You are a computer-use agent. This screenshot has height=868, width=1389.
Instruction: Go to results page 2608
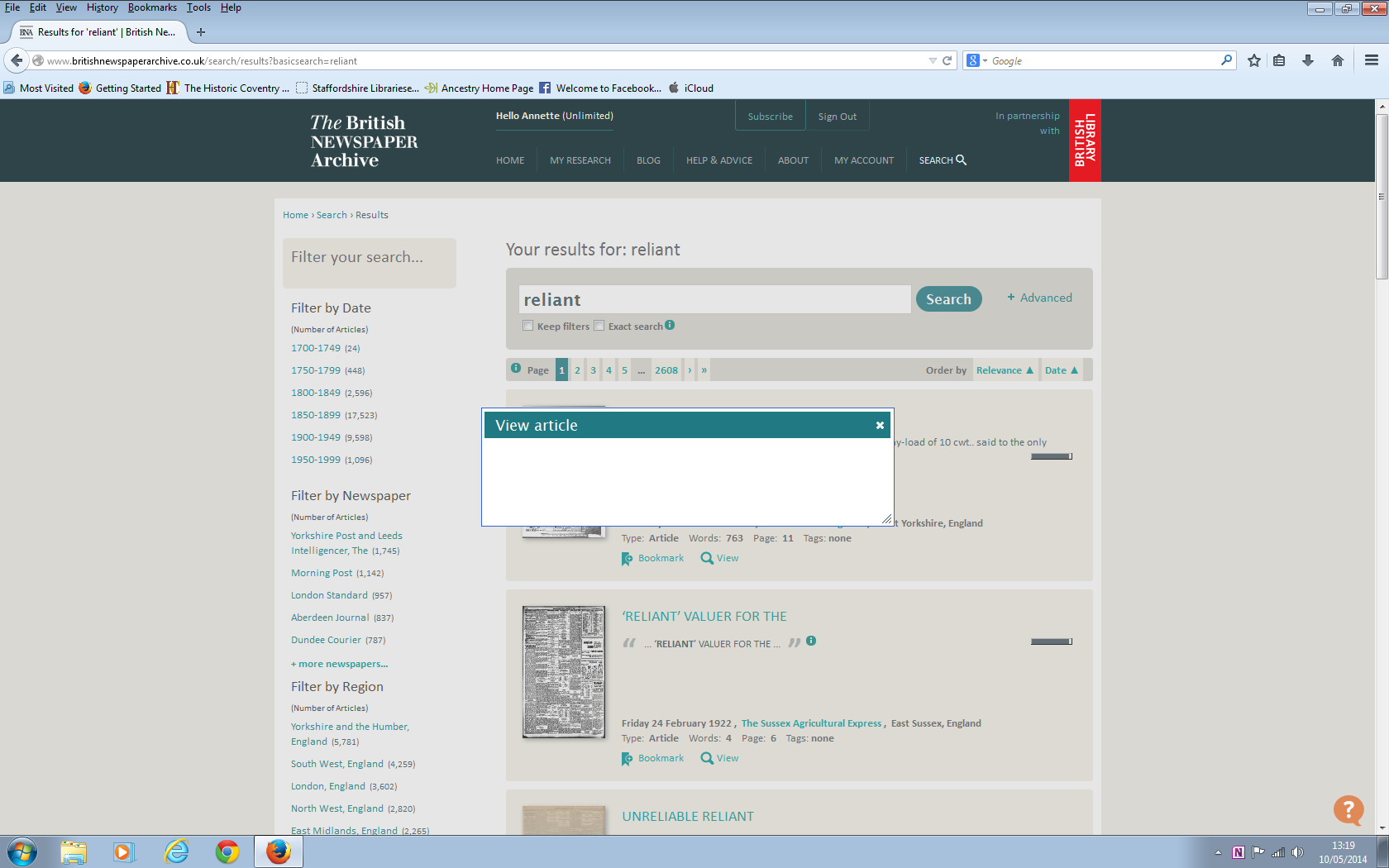[666, 370]
